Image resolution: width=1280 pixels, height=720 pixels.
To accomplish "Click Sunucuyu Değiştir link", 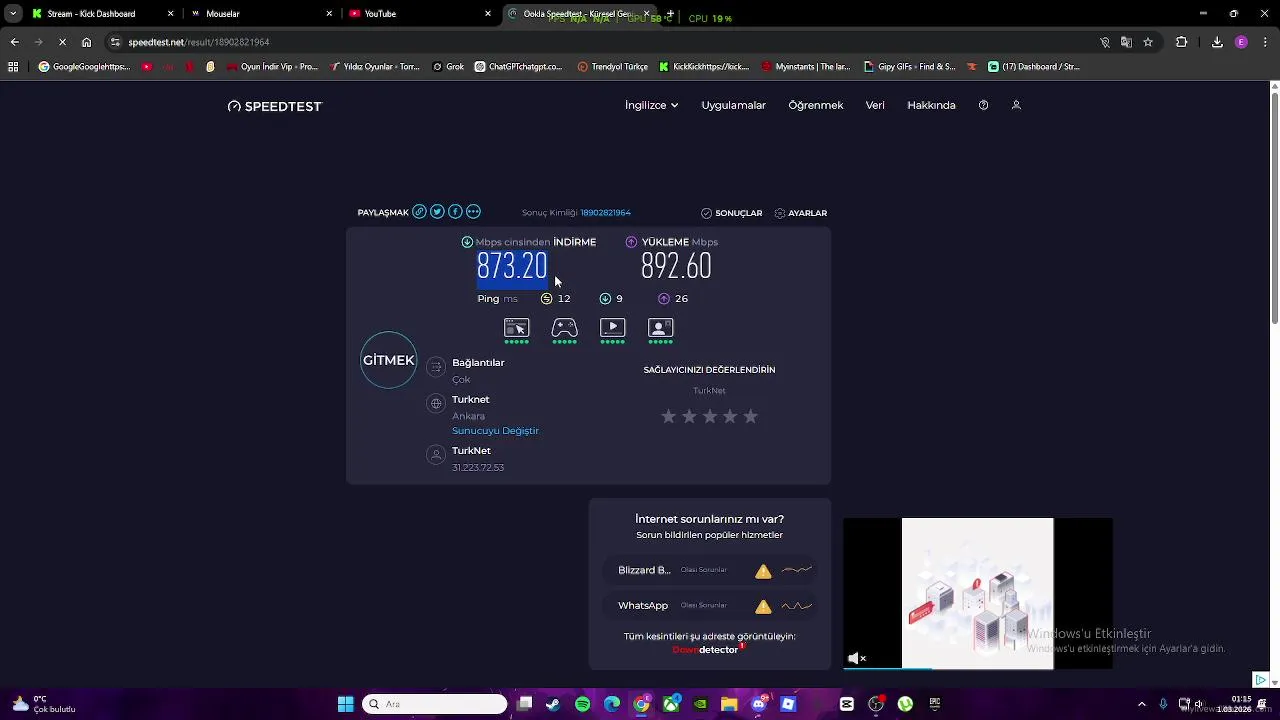I will [x=495, y=431].
